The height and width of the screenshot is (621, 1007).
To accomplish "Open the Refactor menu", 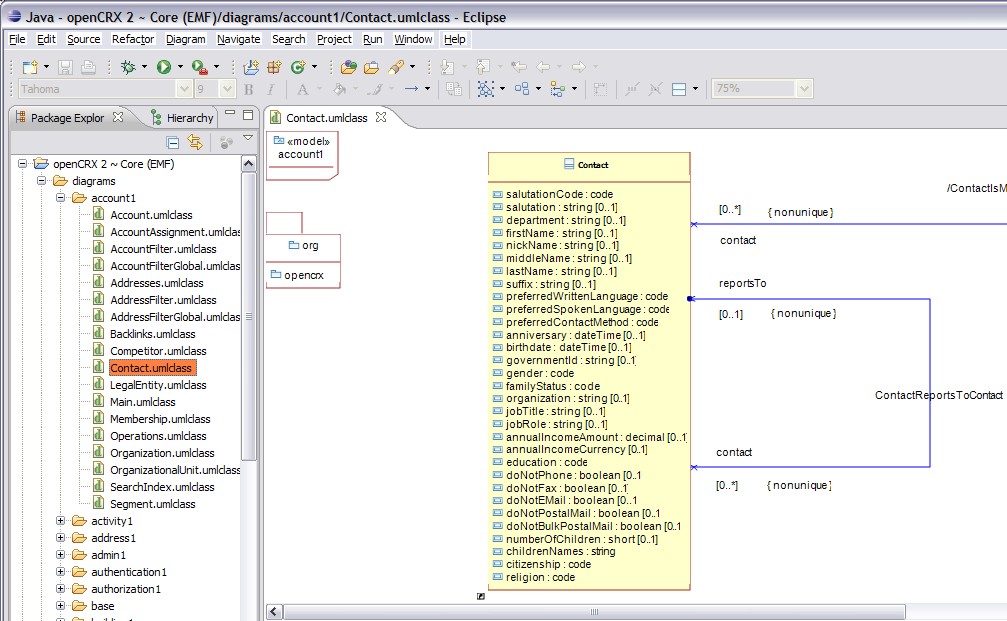I will pos(133,39).
